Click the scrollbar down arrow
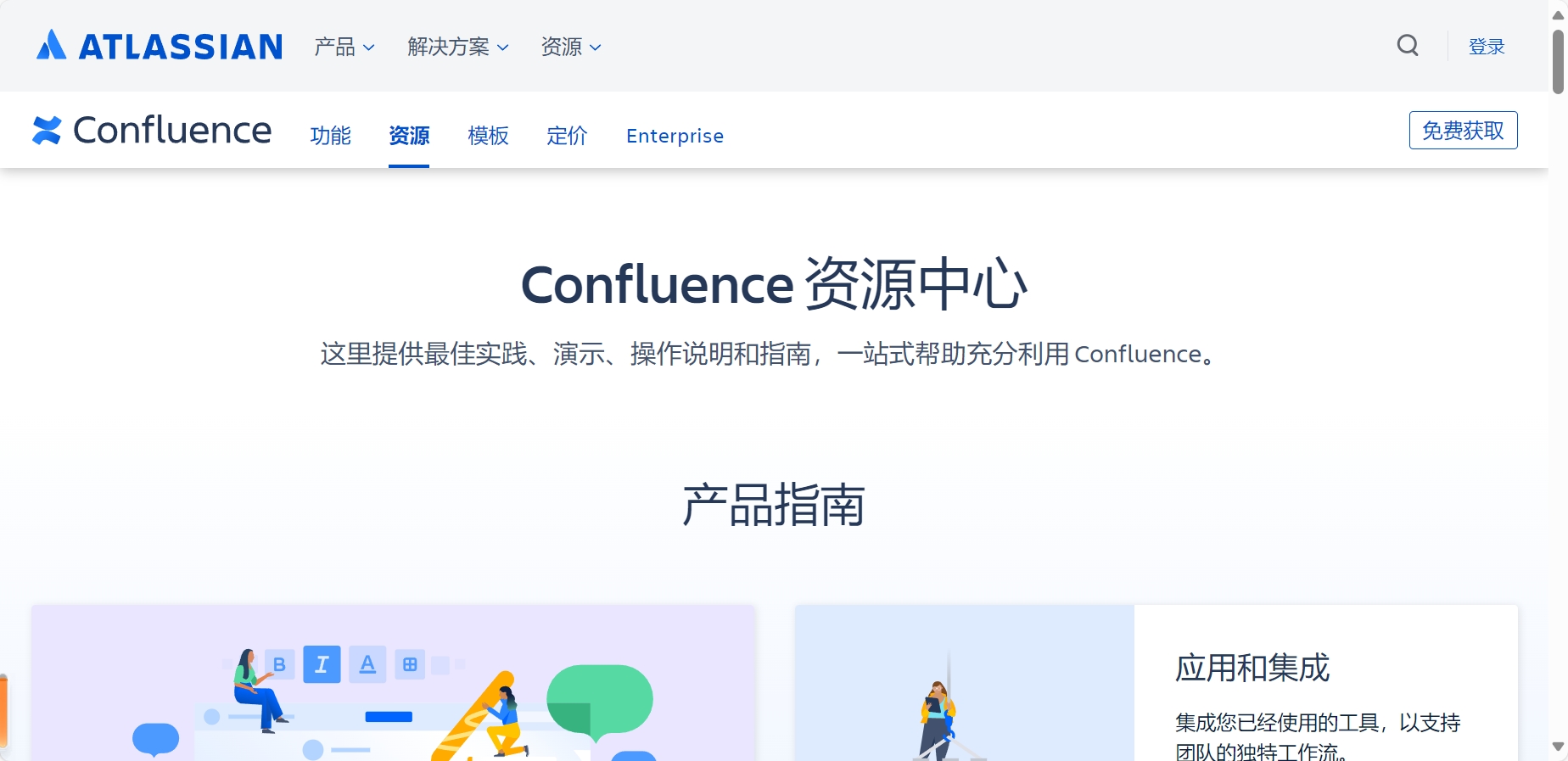The width and height of the screenshot is (1568, 761). click(x=1558, y=747)
